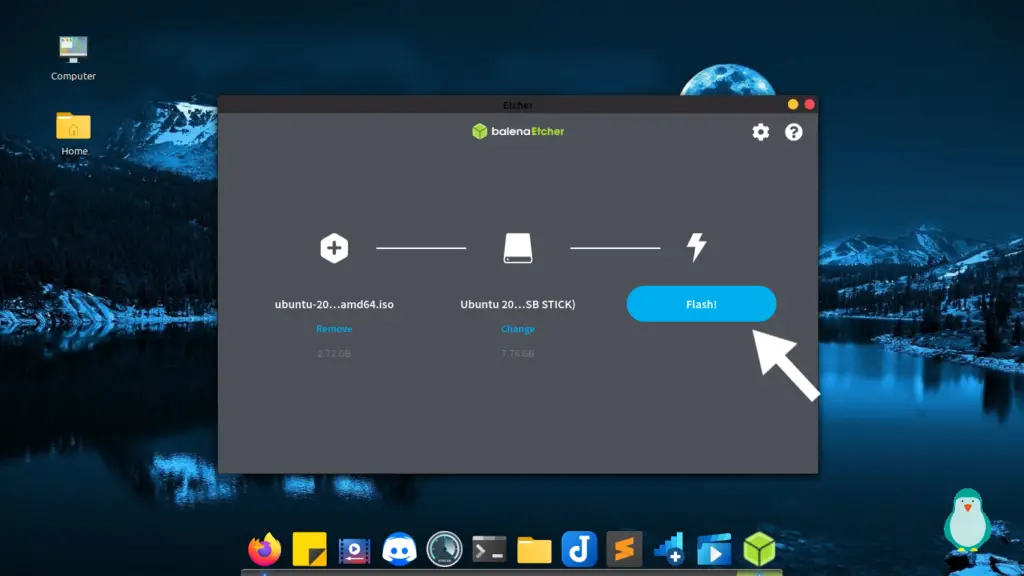Click the plus hexagon image source icon
1024x576 pixels.
[x=334, y=248]
